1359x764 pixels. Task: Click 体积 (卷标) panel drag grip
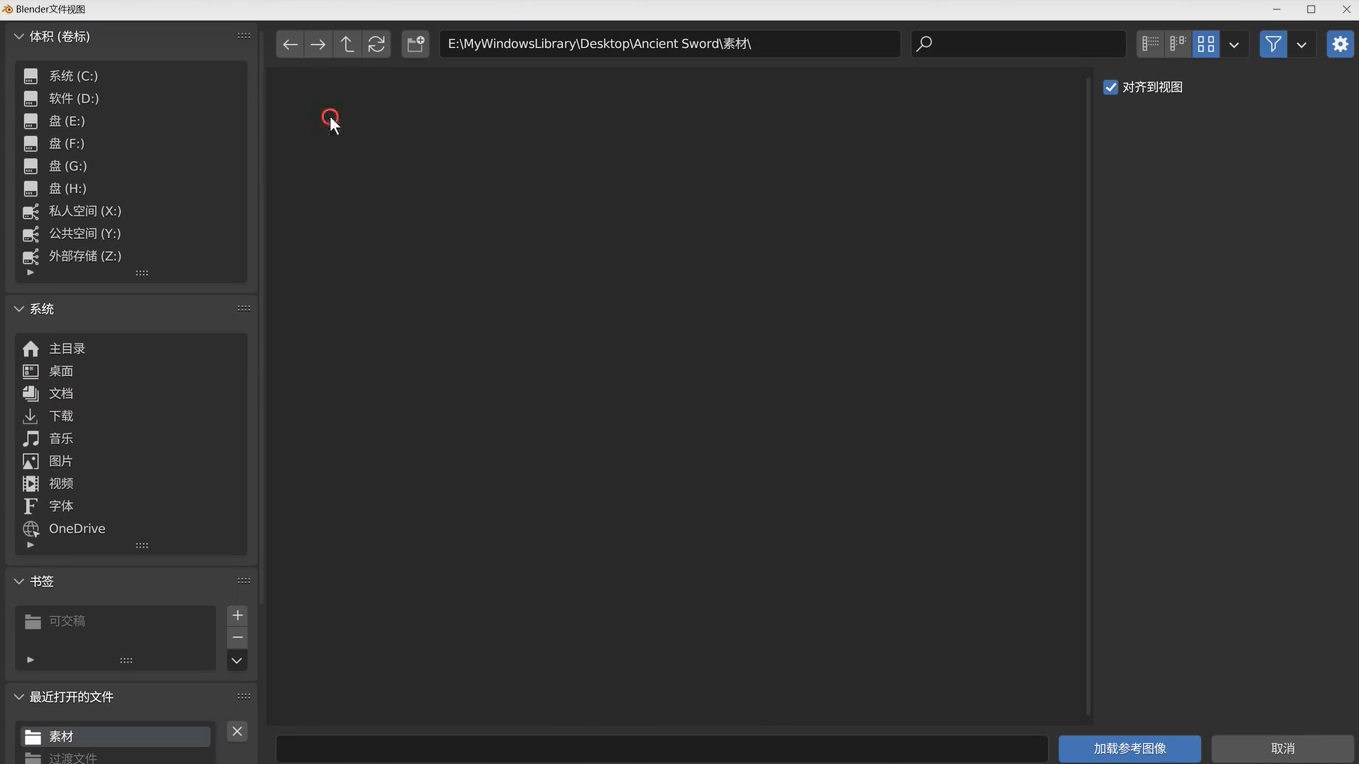coord(244,36)
